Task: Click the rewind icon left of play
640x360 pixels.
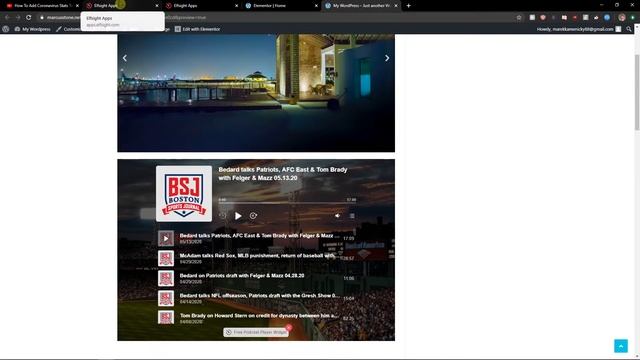Action: pos(223,216)
